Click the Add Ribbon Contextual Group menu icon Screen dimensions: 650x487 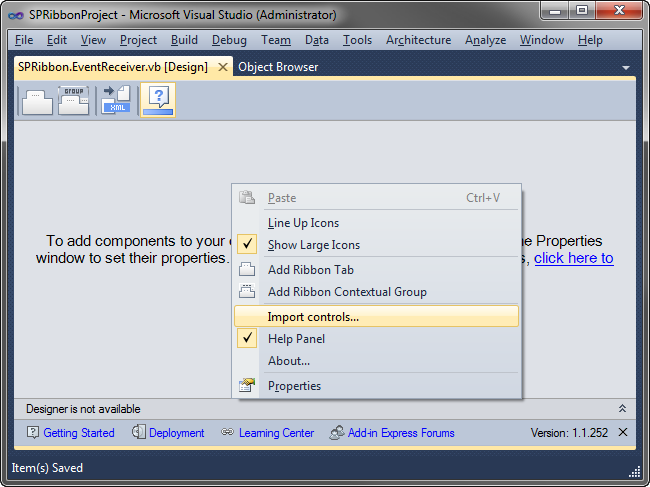pos(247,291)
